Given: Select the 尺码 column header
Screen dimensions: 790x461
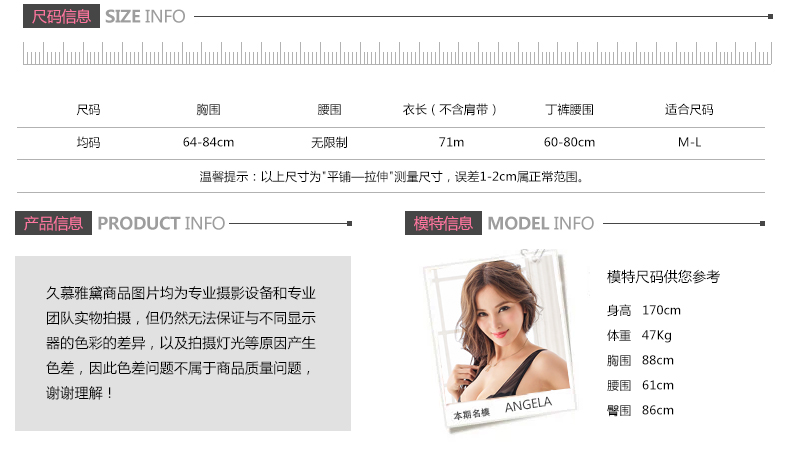Looking at the screenshot, I should pos(88,109).
